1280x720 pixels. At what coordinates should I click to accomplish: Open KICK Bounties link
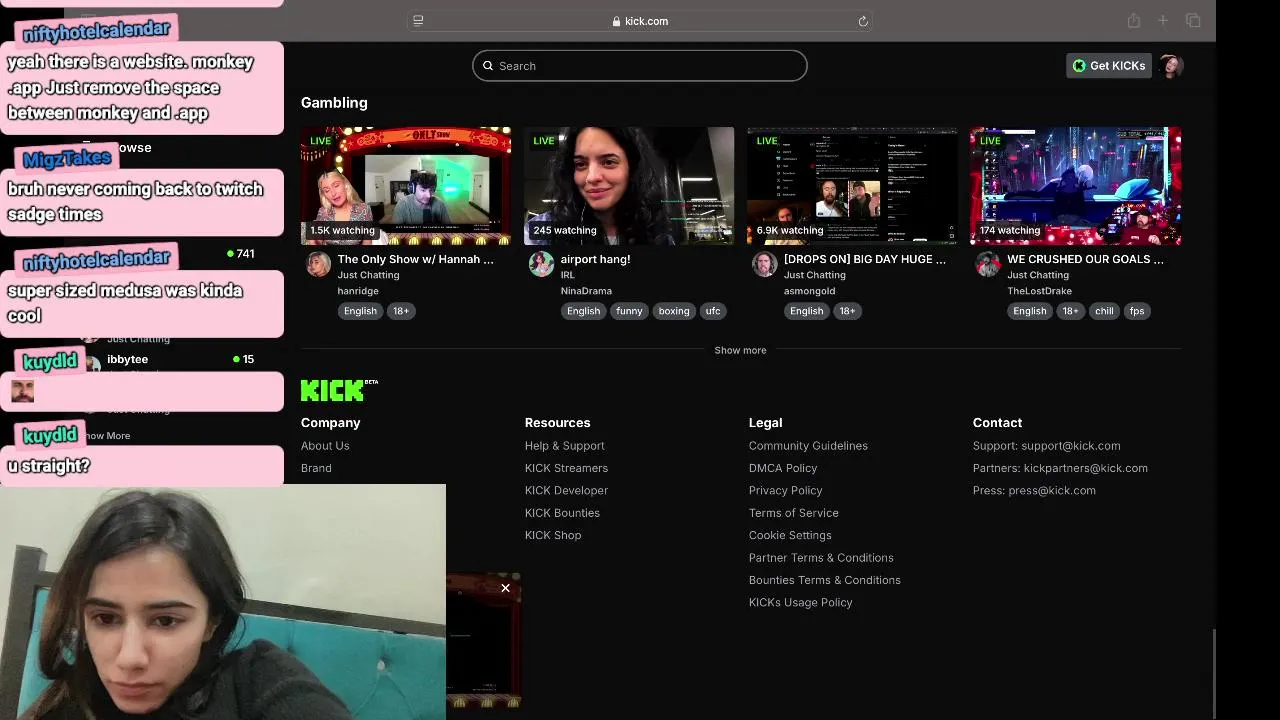562,513
